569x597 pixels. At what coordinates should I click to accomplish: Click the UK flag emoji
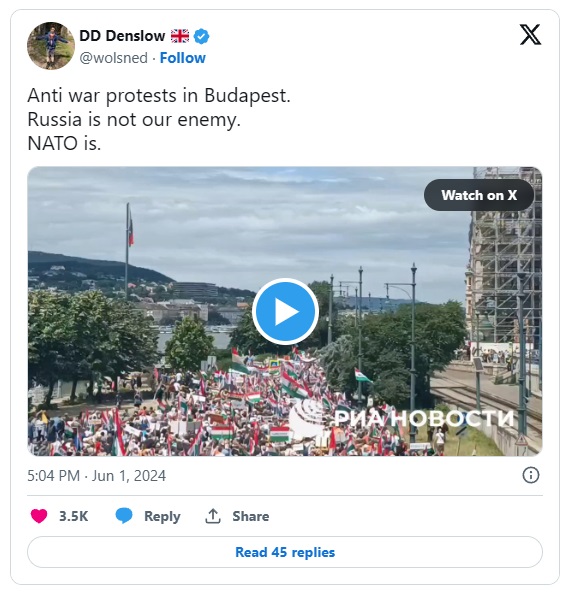pos(180,36)
